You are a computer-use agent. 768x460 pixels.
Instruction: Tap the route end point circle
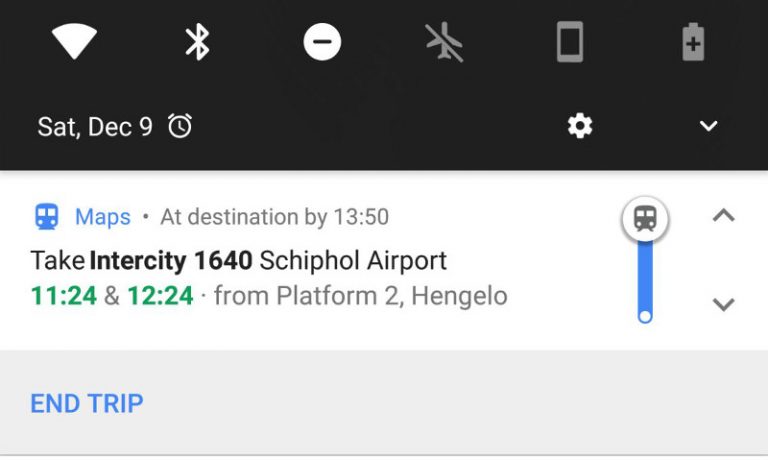click(x=645, y=316)
